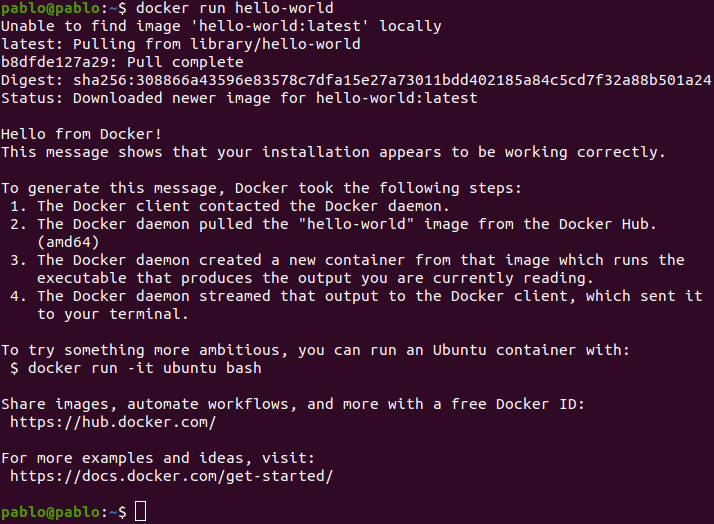
Task: Click the top 'pablo@pablo' prompt
Action: pos(50,8)
